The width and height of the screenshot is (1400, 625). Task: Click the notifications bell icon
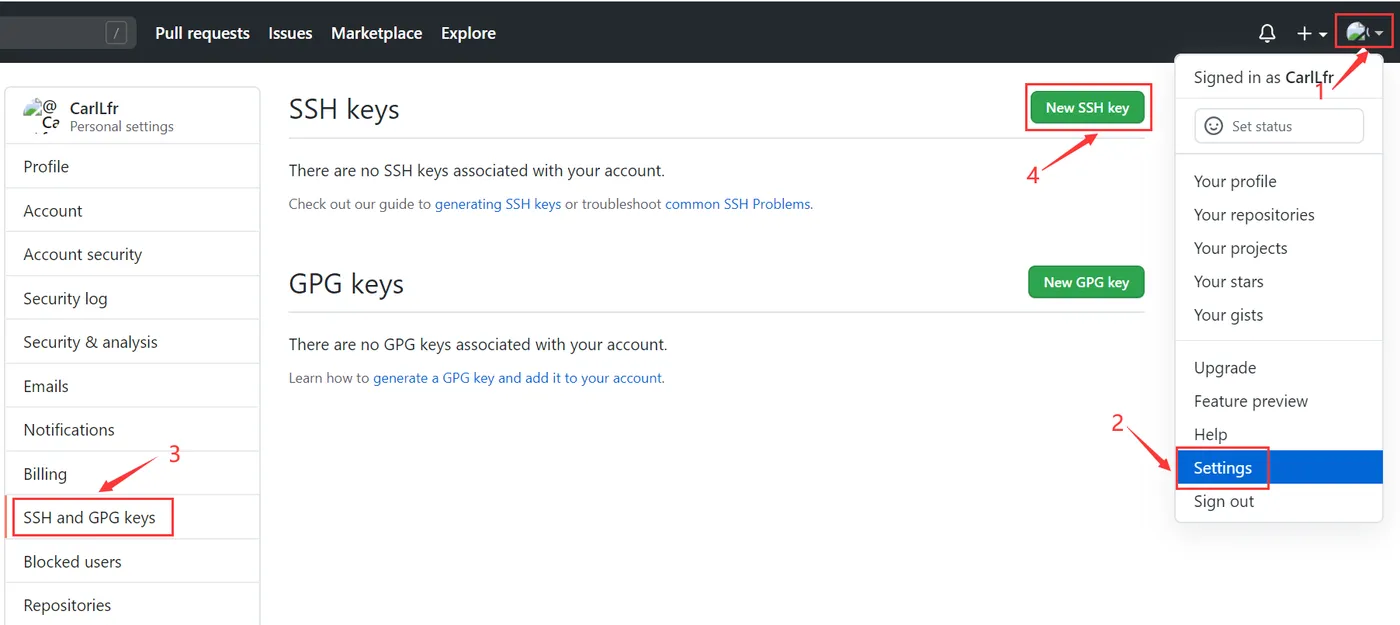pos(1267,33)
